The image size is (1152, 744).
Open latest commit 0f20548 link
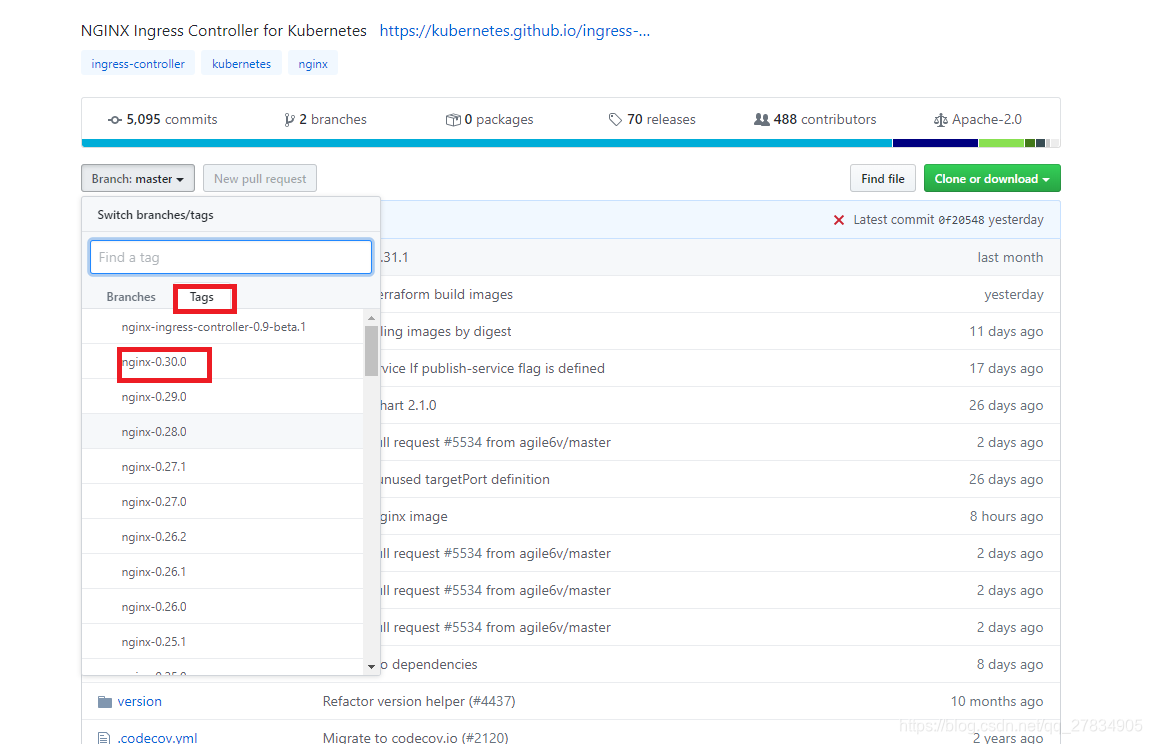961,220
